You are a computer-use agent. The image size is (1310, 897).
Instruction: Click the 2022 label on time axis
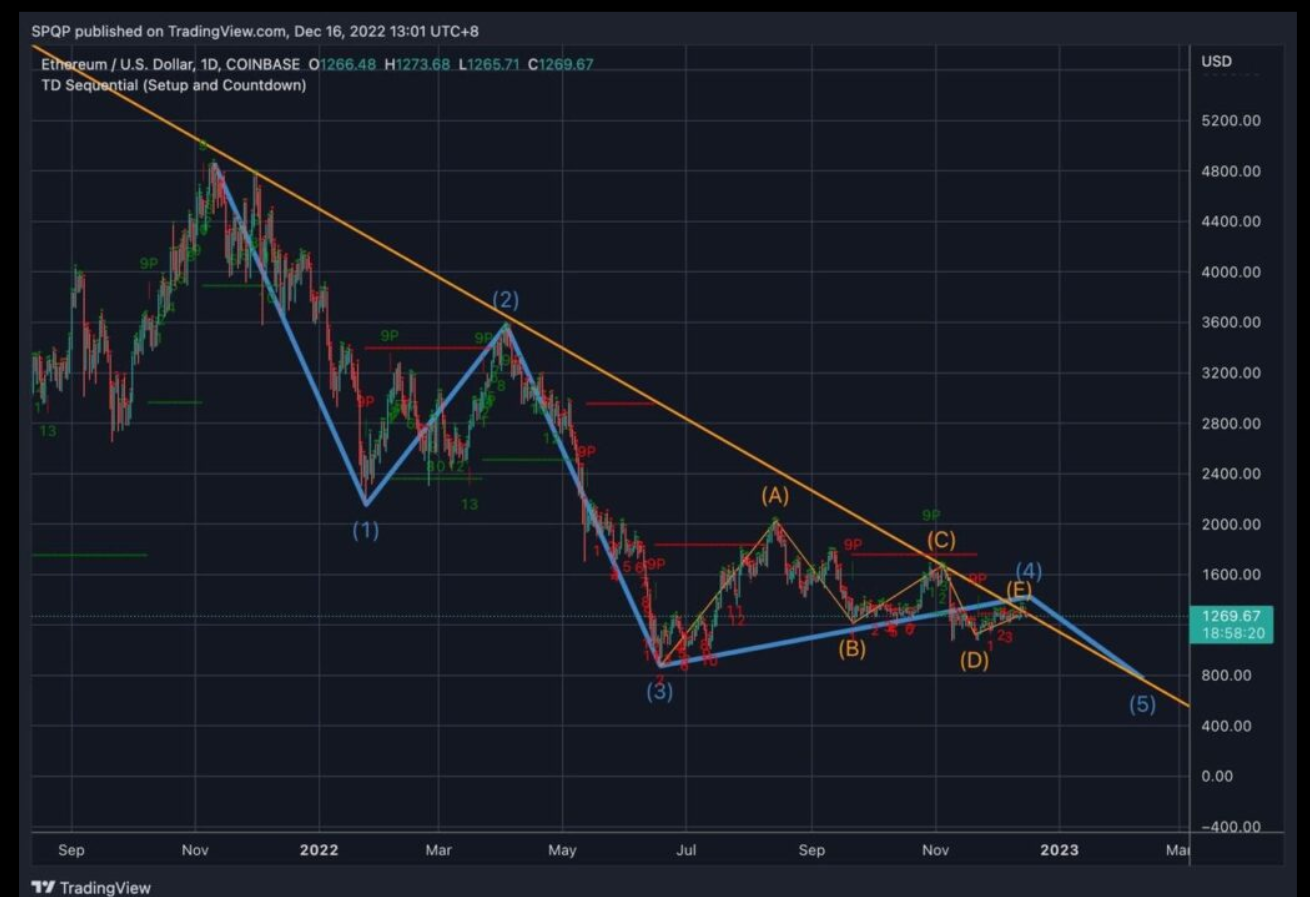coord(319,850)
